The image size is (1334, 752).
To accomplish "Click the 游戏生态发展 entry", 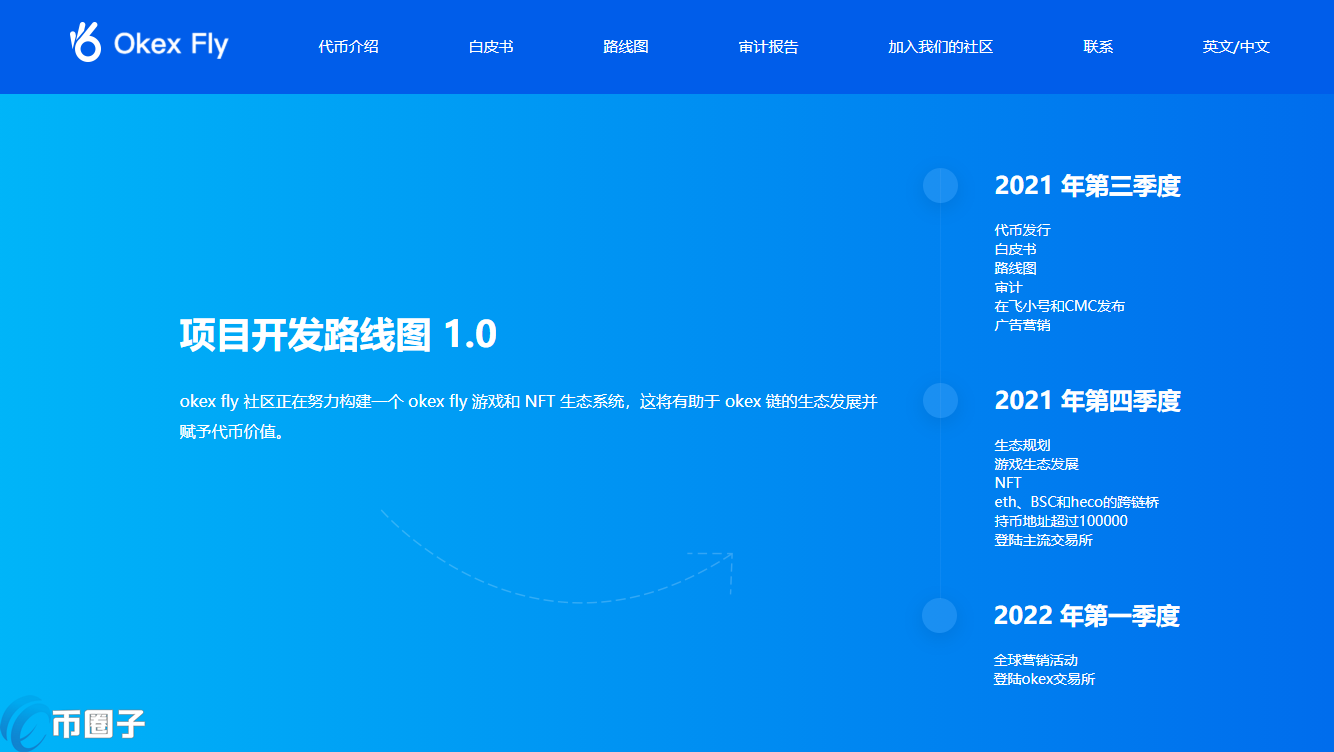I will click(x=1036, y=464).
